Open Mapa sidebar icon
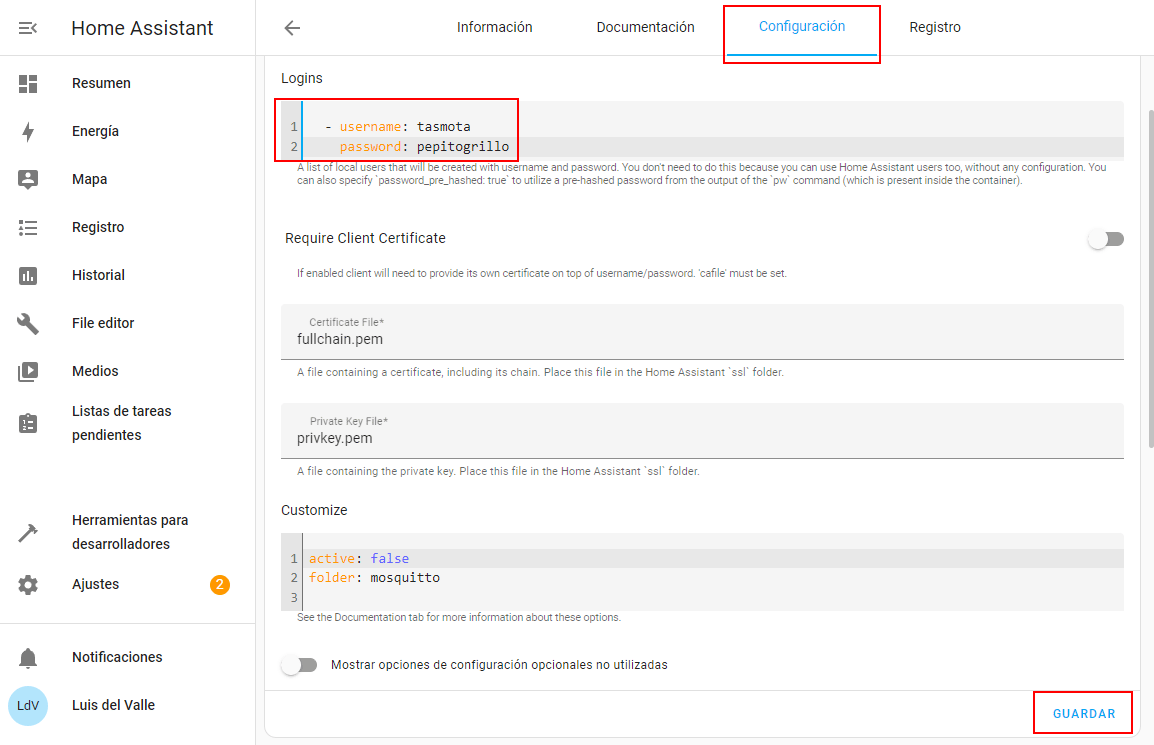This screenshot has width=1154, height=745. pyautogui.click(x=28, y=180)
